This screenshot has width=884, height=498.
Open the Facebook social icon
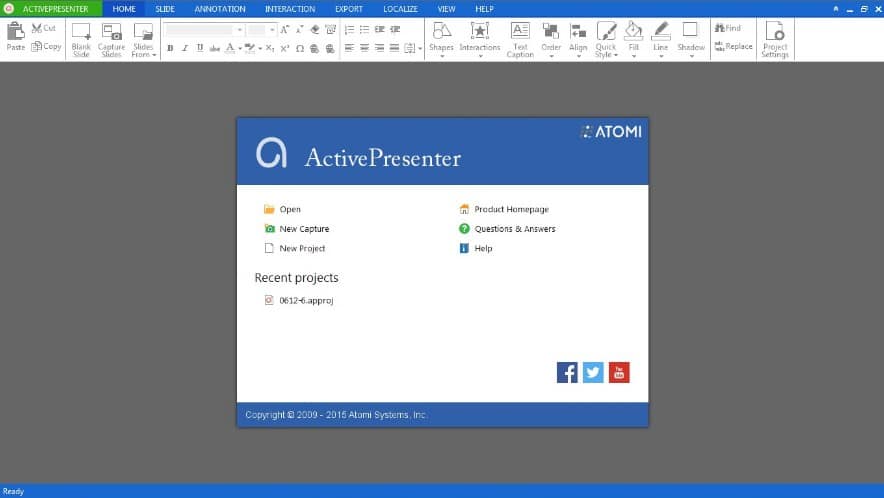coord(567,372)
